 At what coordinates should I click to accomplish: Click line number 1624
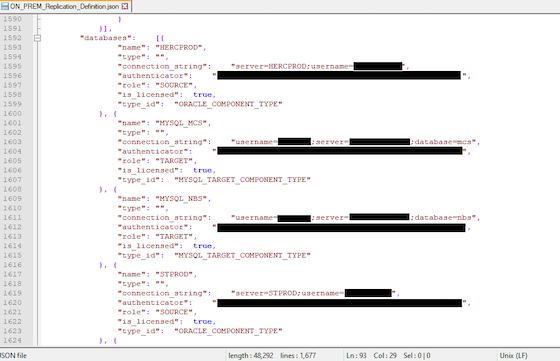coord(12,340)
